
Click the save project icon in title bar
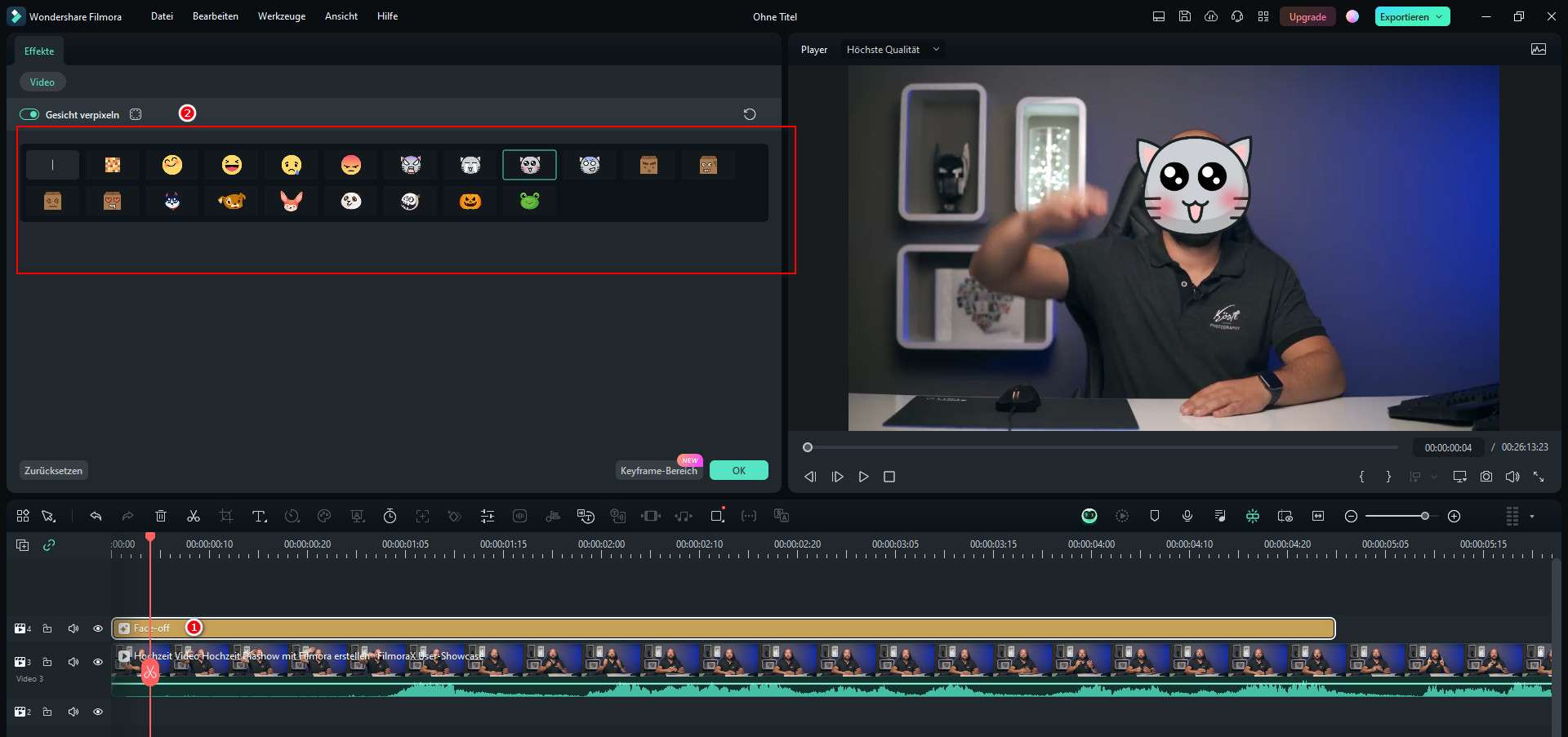[1185, 16]
